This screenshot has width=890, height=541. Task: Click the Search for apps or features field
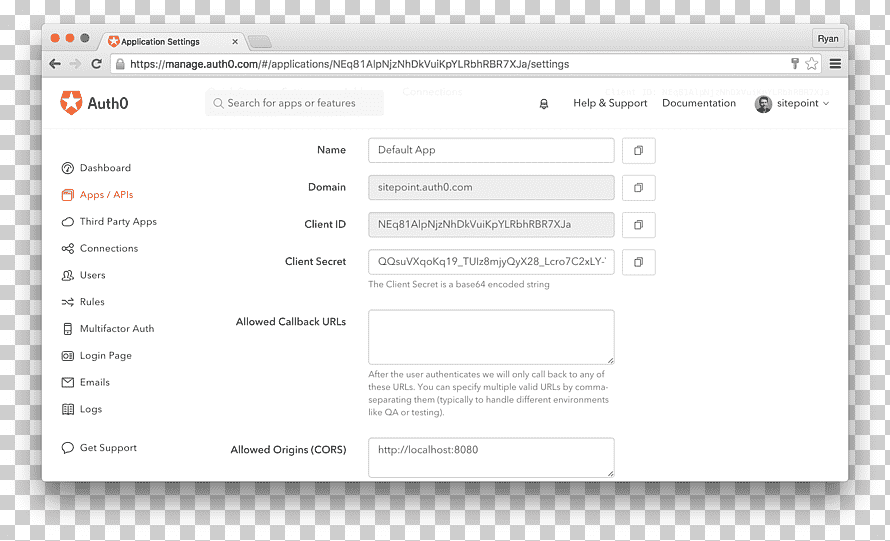pyautogui.click(x=294, y=103)
